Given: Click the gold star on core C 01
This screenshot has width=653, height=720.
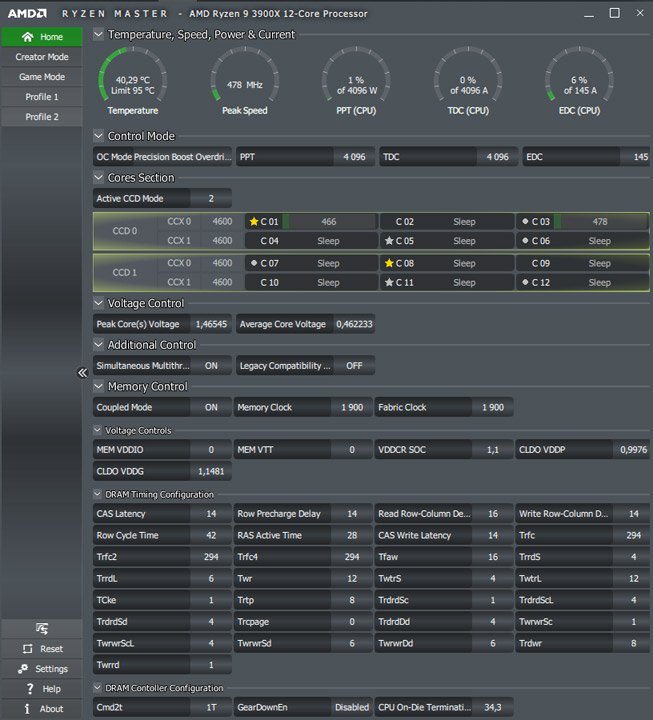Looking at the screenshot, I should (253, 221).
